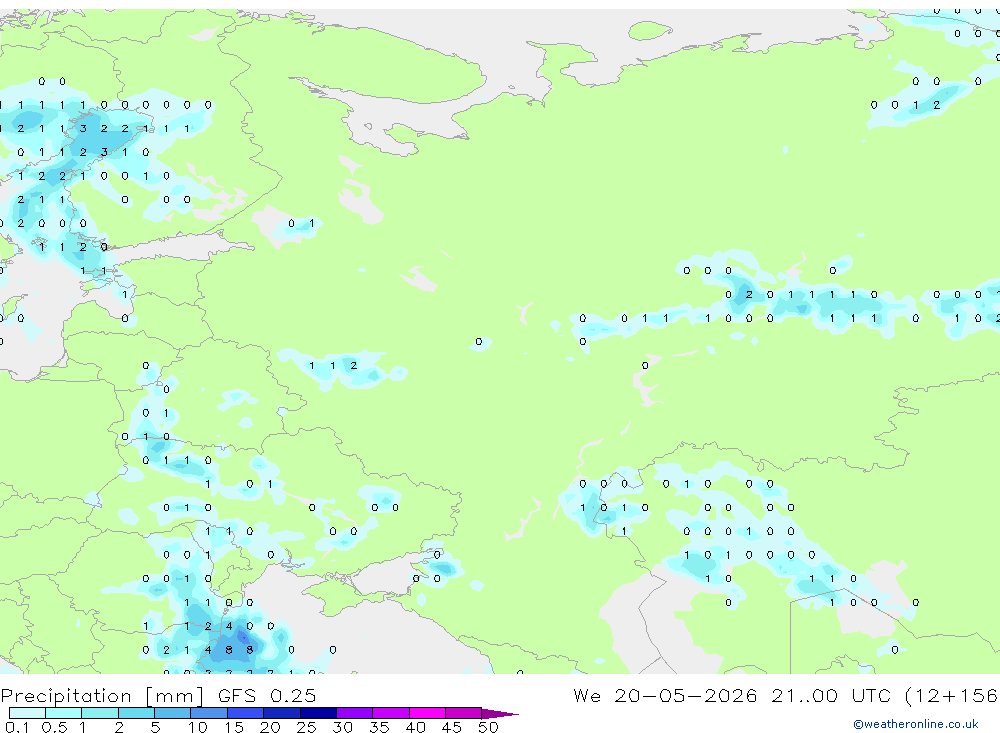
Task: Click the '(12+156' forecast offset text
Action: (952, 695)
